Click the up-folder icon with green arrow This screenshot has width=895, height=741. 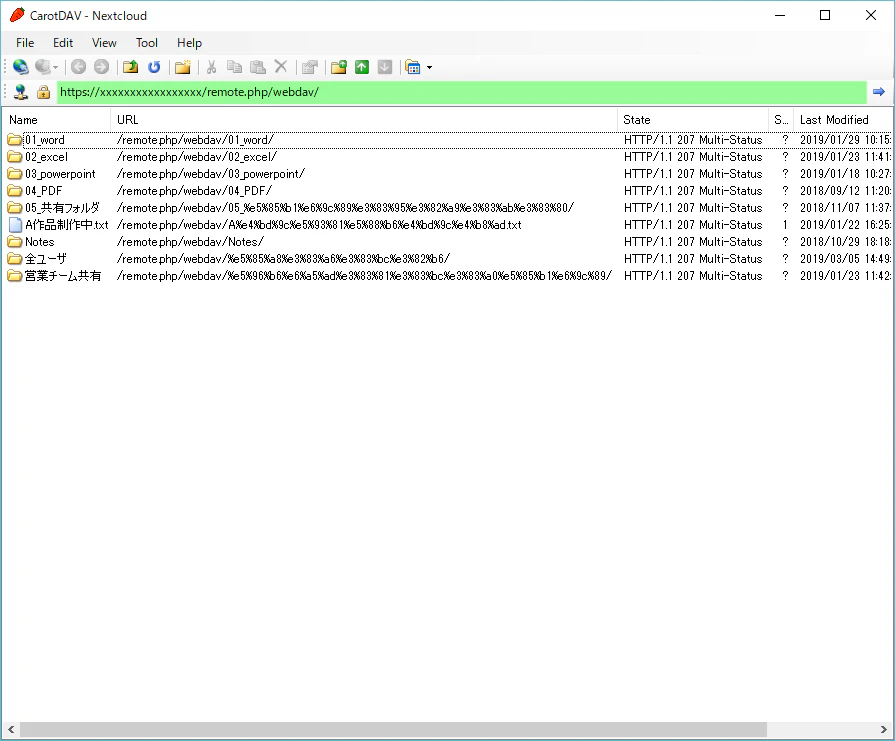[x=131, y=67]
